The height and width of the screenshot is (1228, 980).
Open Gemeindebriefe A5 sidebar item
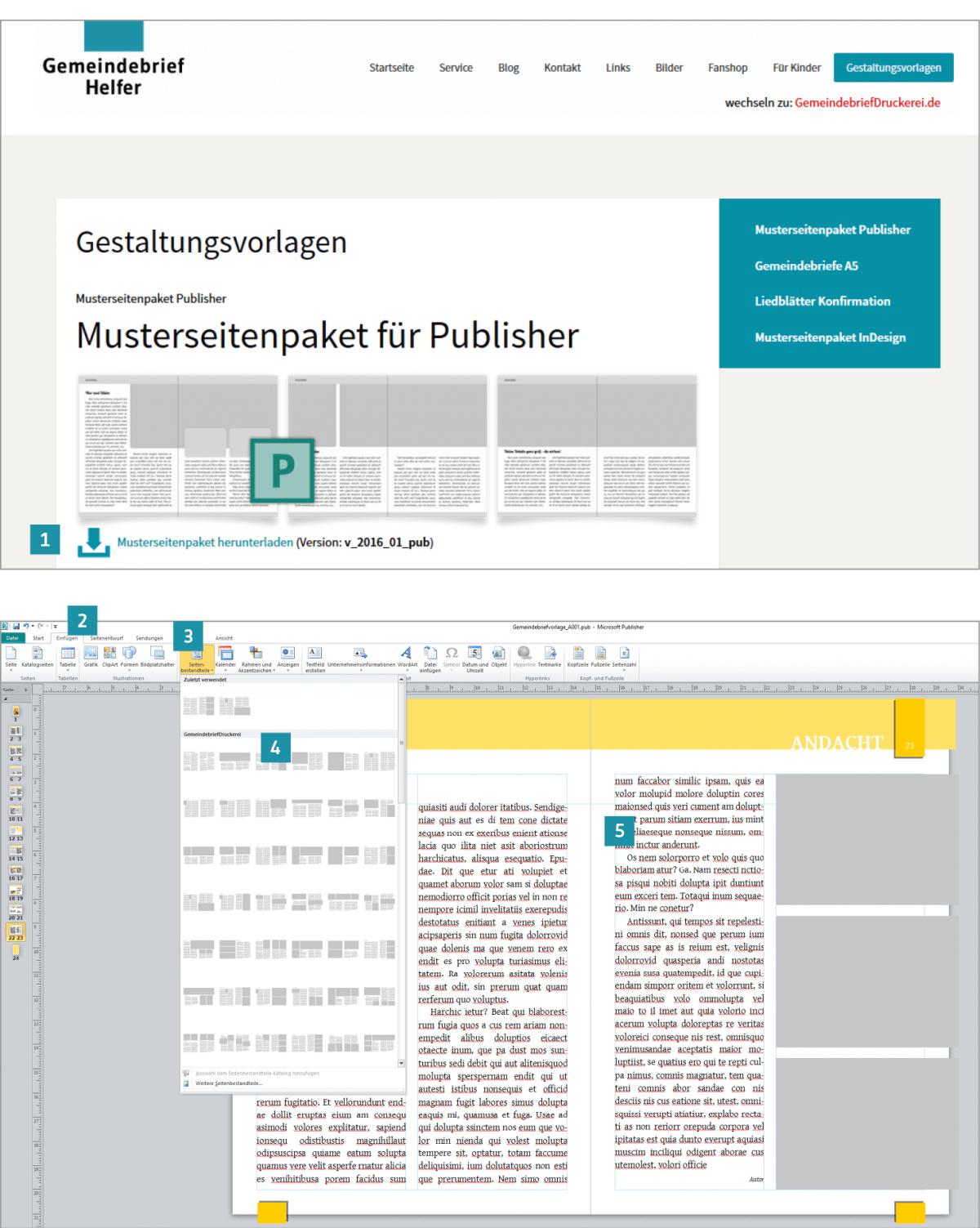point(806,266)
